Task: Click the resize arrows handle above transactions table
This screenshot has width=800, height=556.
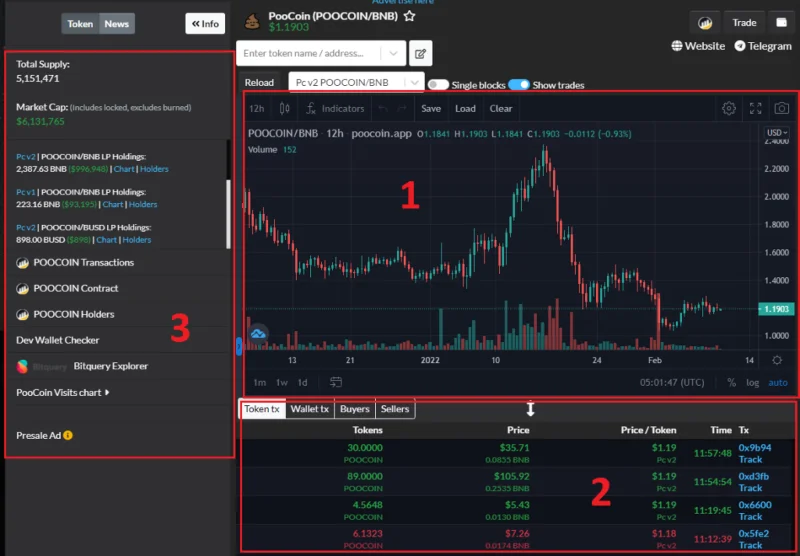Action: tap(530, 409)
